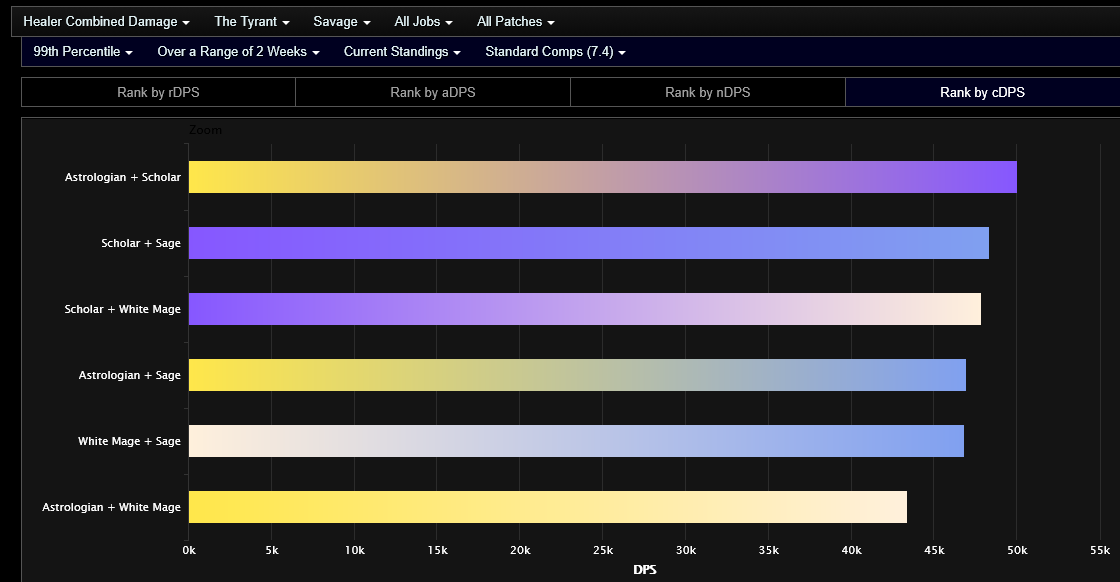1120x582 pixels.
Task: Click the Astrologian + White Mage label
Action: pyautogui.click(x=111, y=507)
